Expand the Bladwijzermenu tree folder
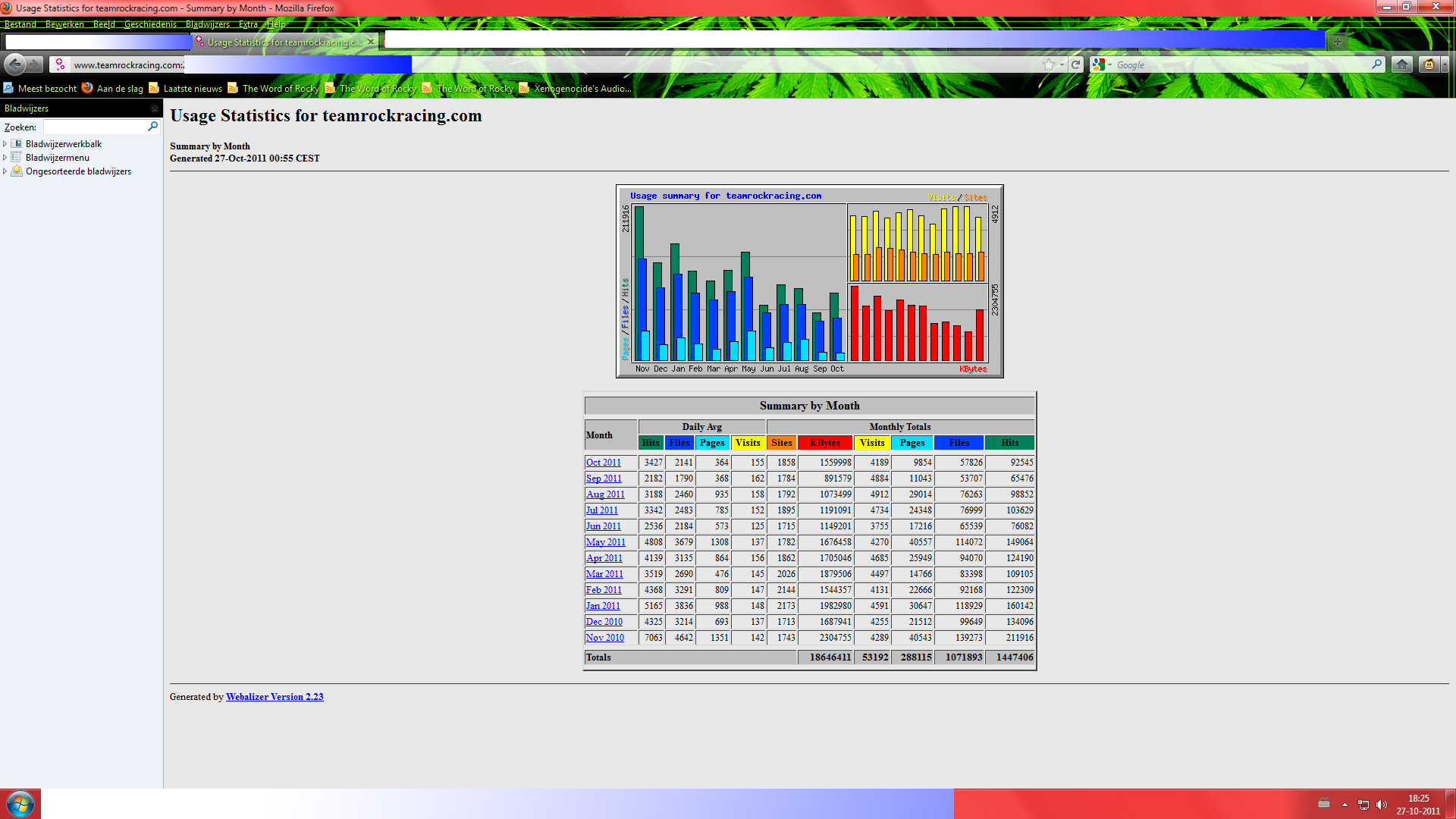The height and width of the screenshot is (819, 1456). [x=5, y=158]
